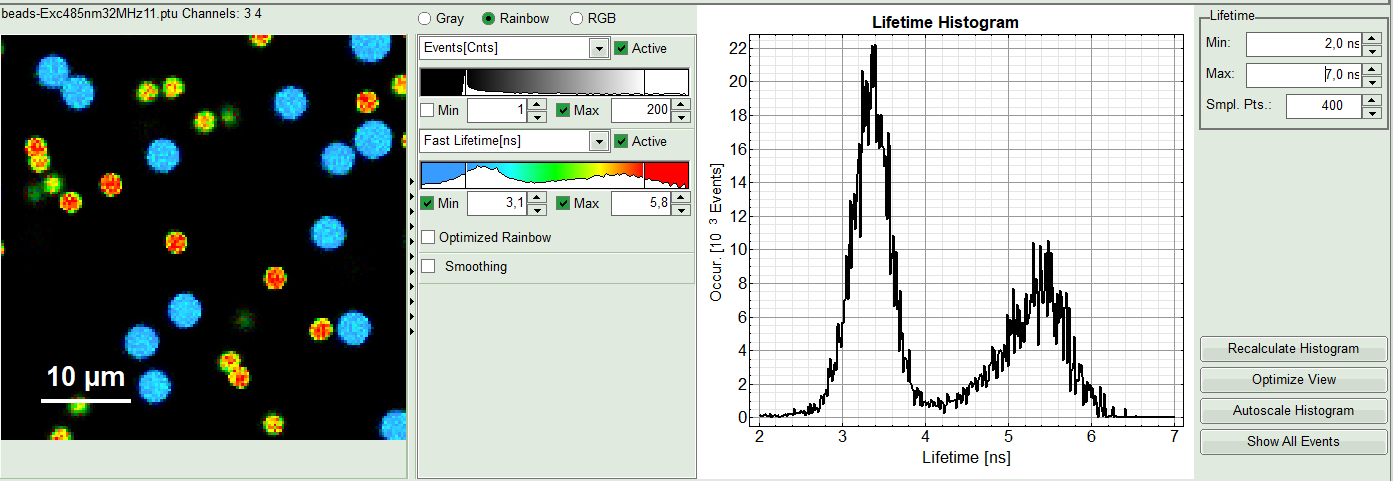Increase the Events Max value with up arrow
This screenshot has height=481, width=1393.
pyautogui.click(x=680, y=105)
